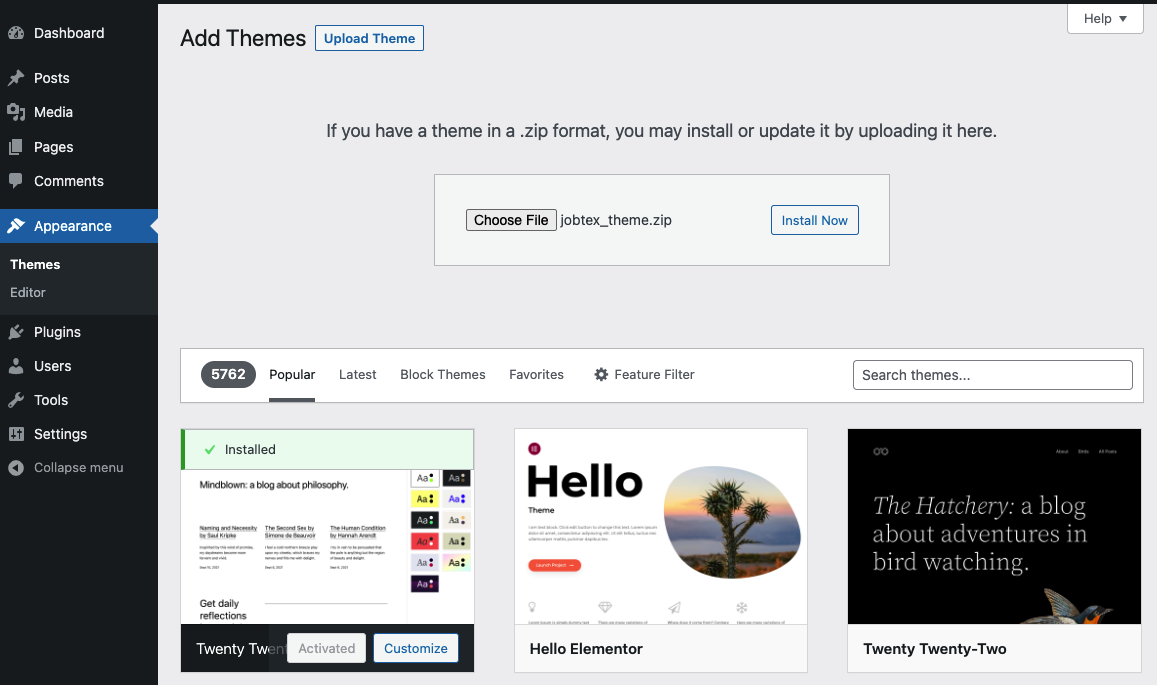1157x685 pixels.
Task: Switch to the Latest tab
Action: pos(358,375)
